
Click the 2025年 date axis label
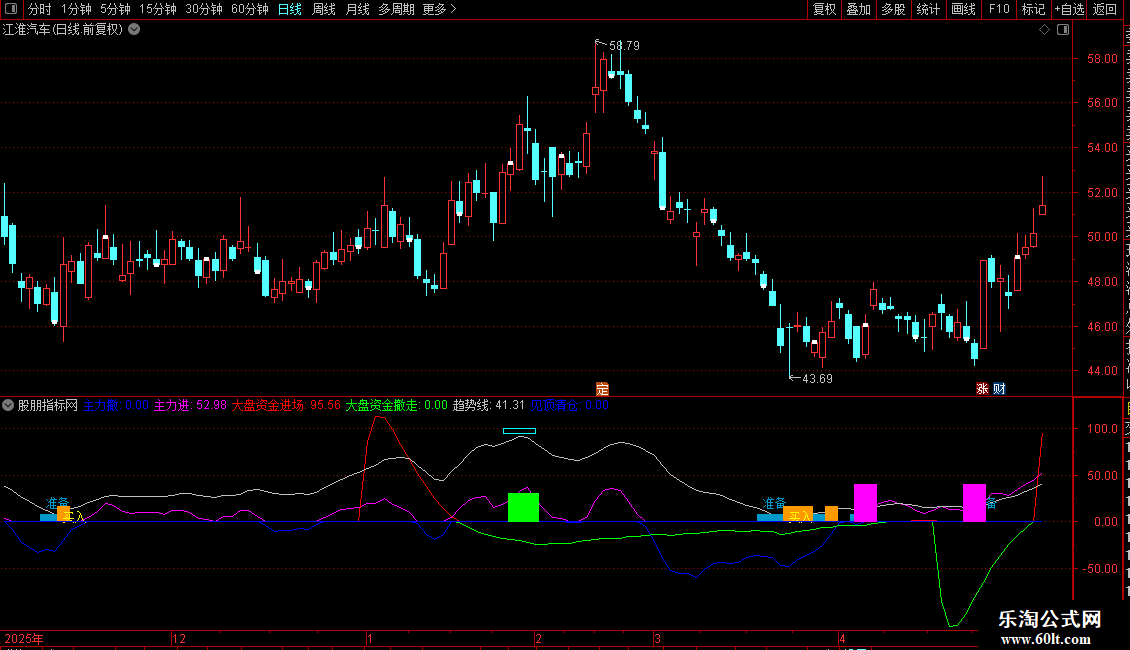[x=24, y=638]
